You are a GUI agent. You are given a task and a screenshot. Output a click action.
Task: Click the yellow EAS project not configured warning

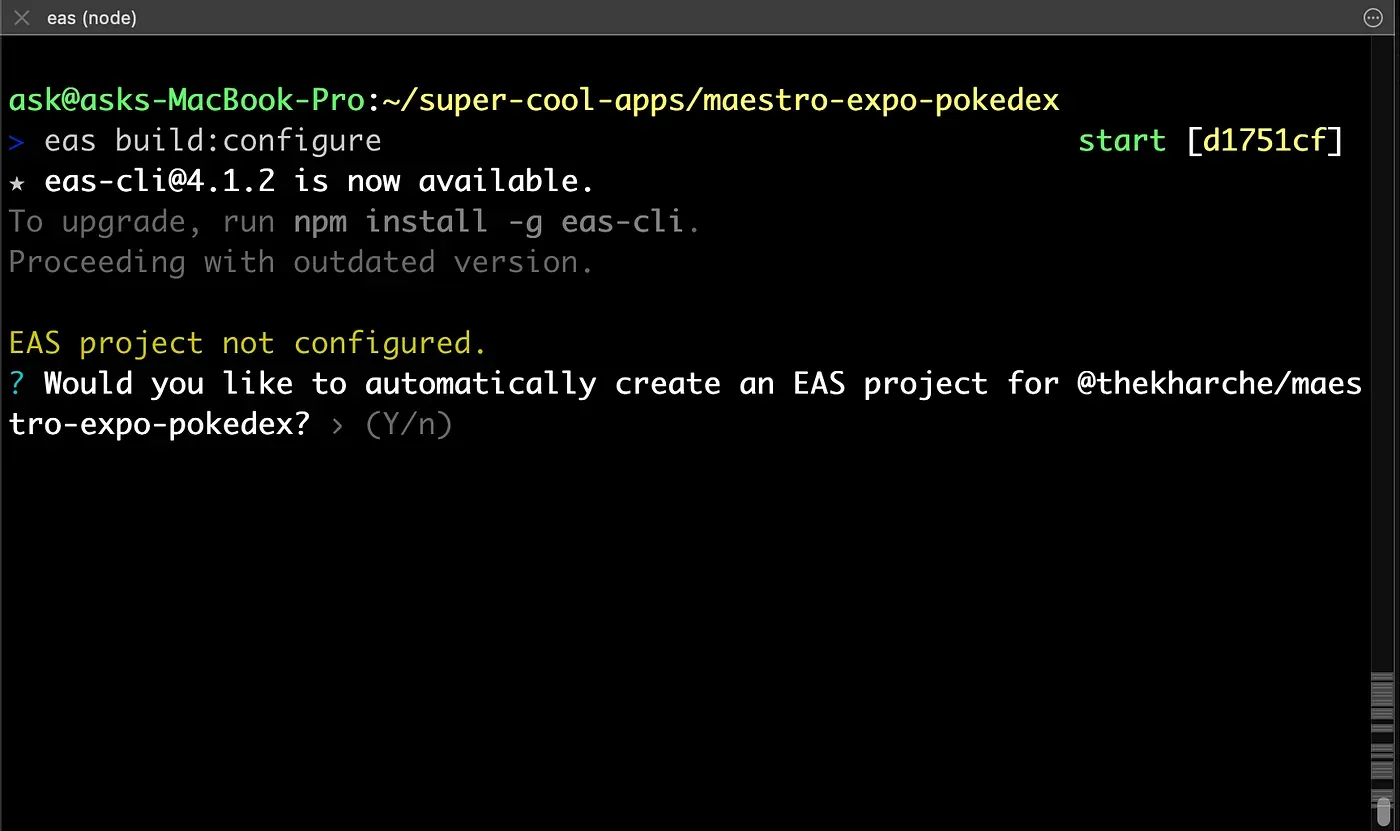point(247,344)
